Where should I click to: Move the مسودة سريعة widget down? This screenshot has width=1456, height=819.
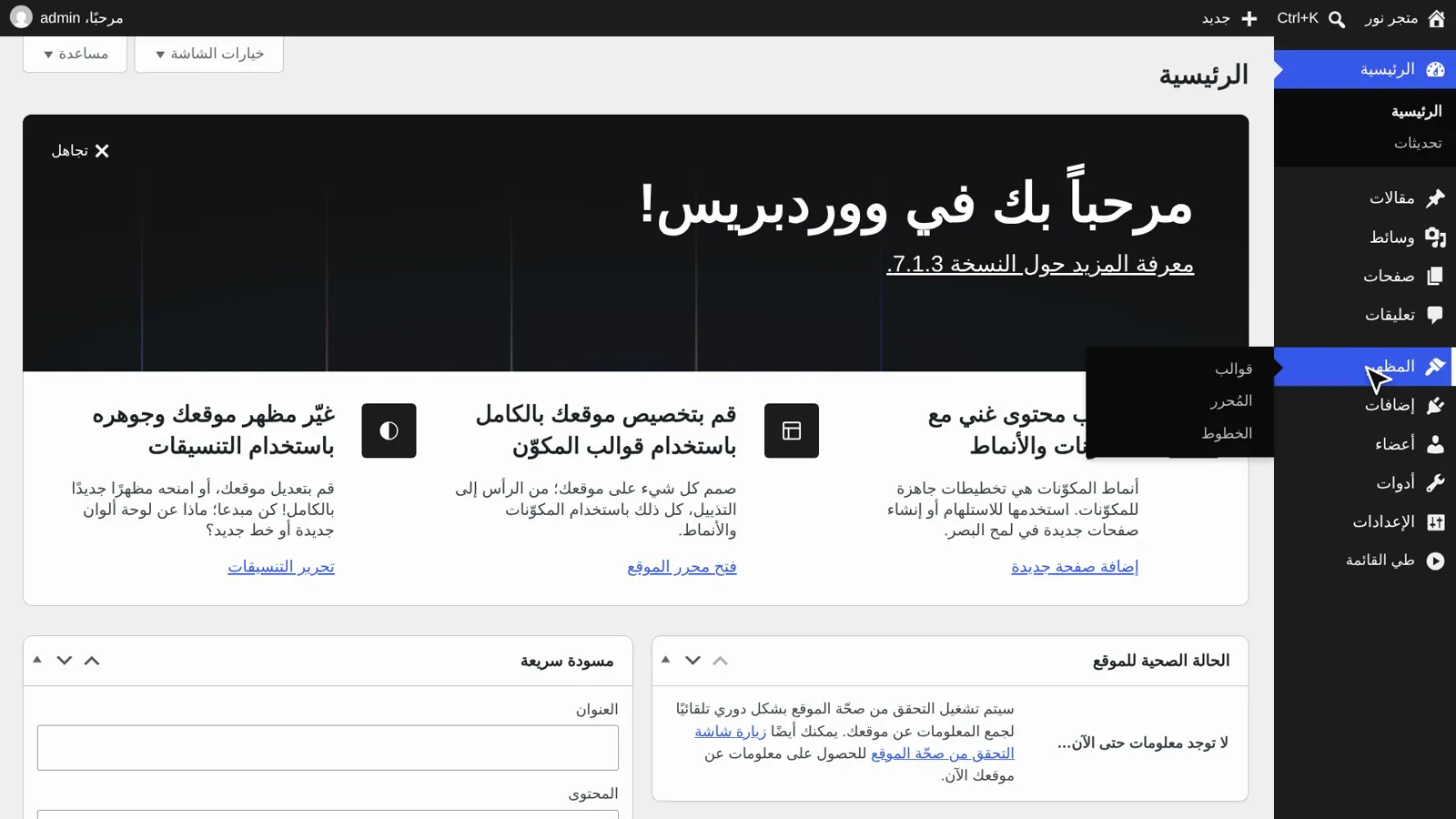point(64,661)
